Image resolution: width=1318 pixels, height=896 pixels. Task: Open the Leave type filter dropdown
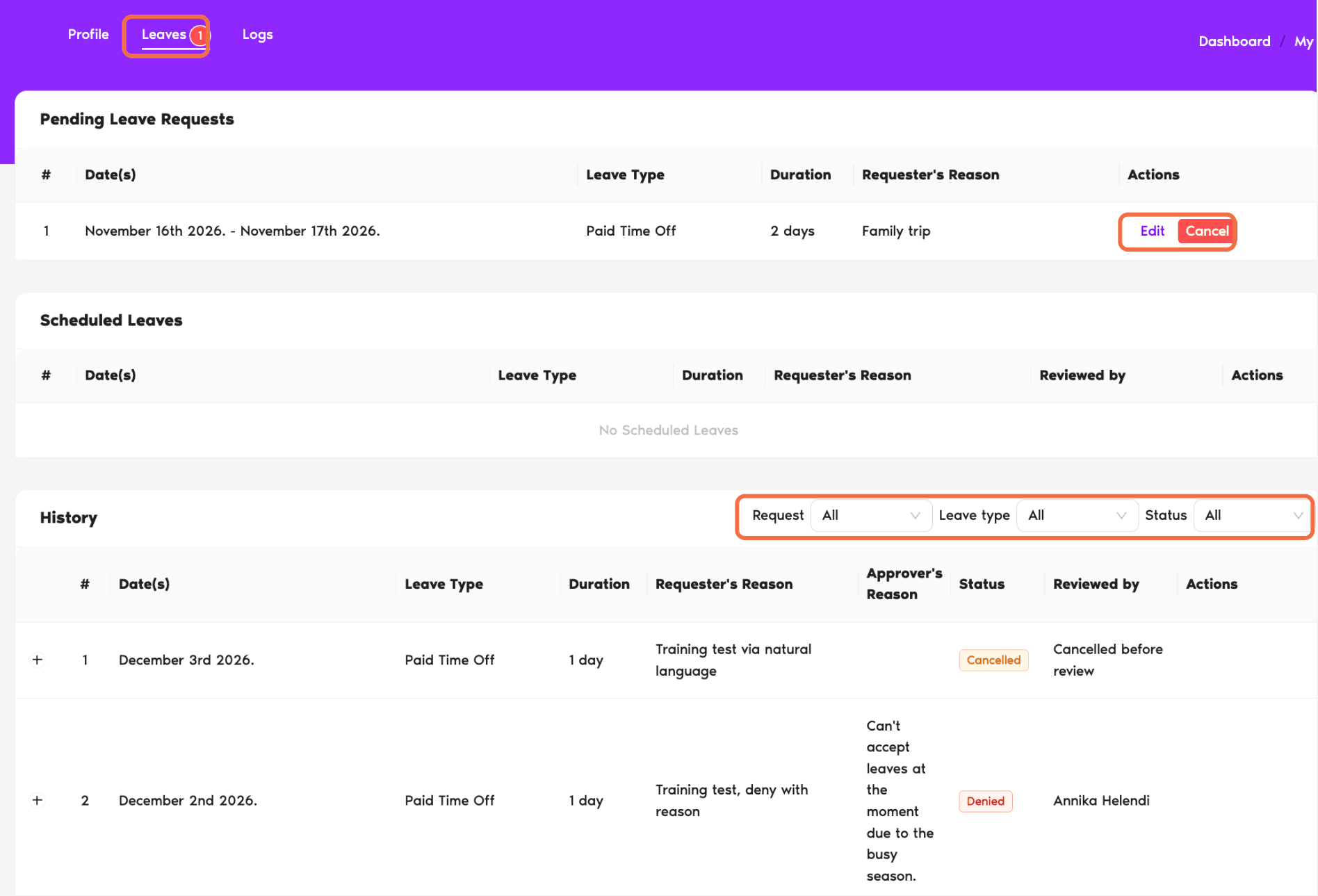point(1077,515)
